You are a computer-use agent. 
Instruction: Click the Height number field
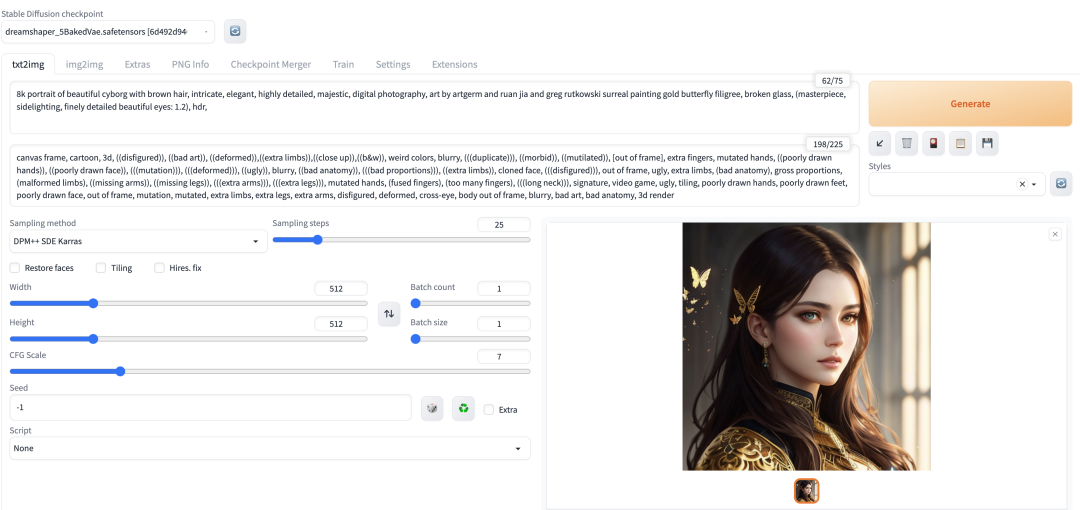point(341,324)
